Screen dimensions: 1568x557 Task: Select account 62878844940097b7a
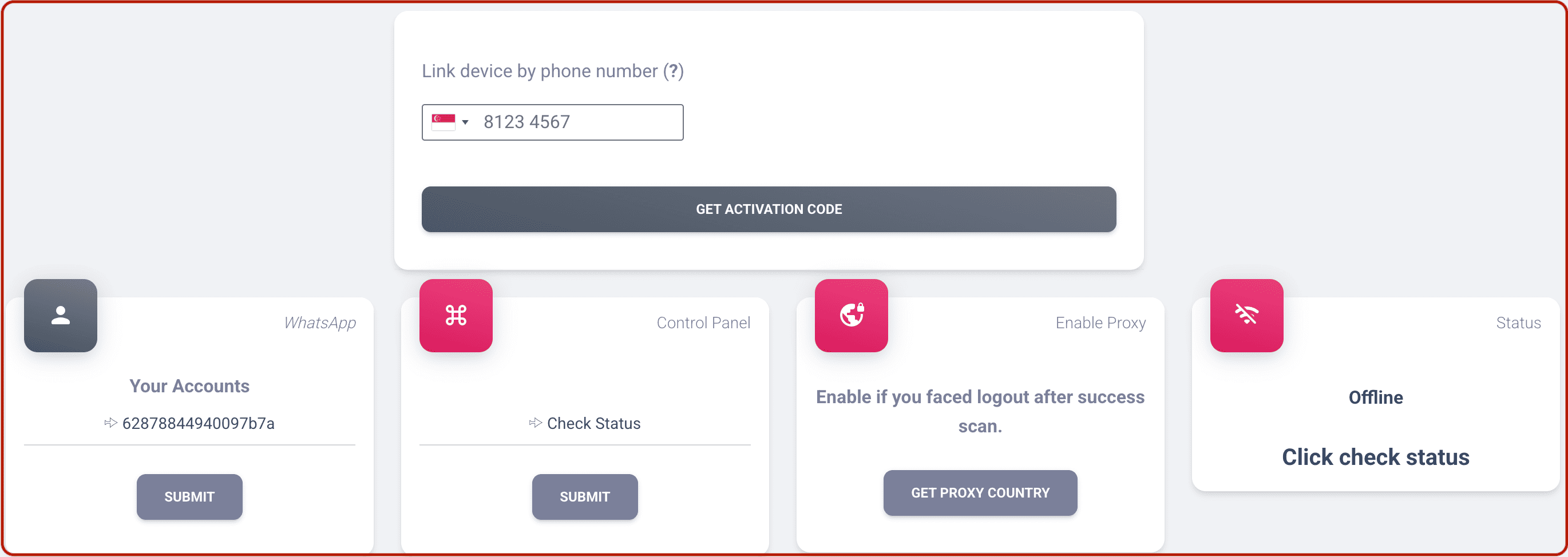click(199, 423)
